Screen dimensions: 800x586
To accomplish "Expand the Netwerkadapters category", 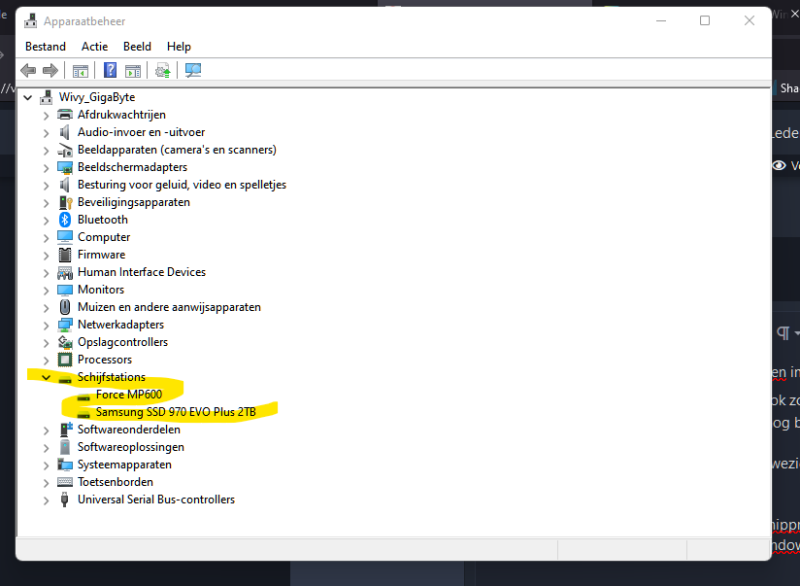I will [x=46, y=324].
